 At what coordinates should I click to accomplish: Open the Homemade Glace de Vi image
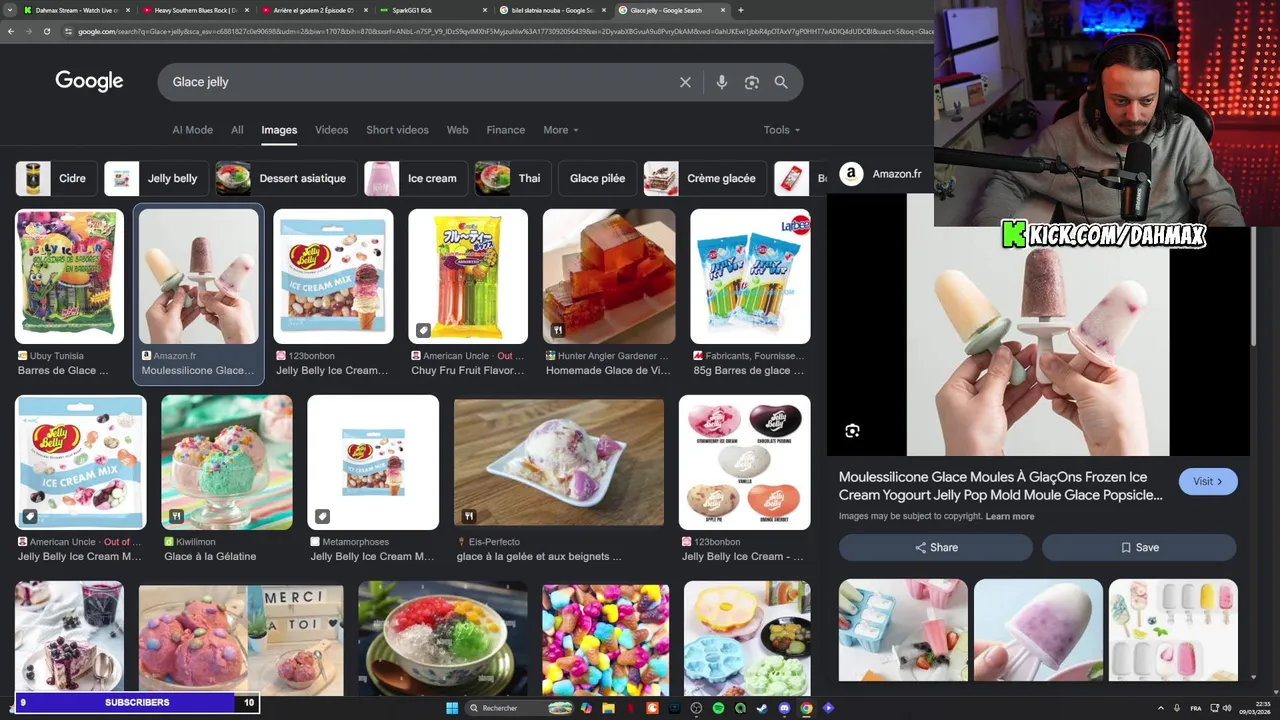click(x=609, y=276)
